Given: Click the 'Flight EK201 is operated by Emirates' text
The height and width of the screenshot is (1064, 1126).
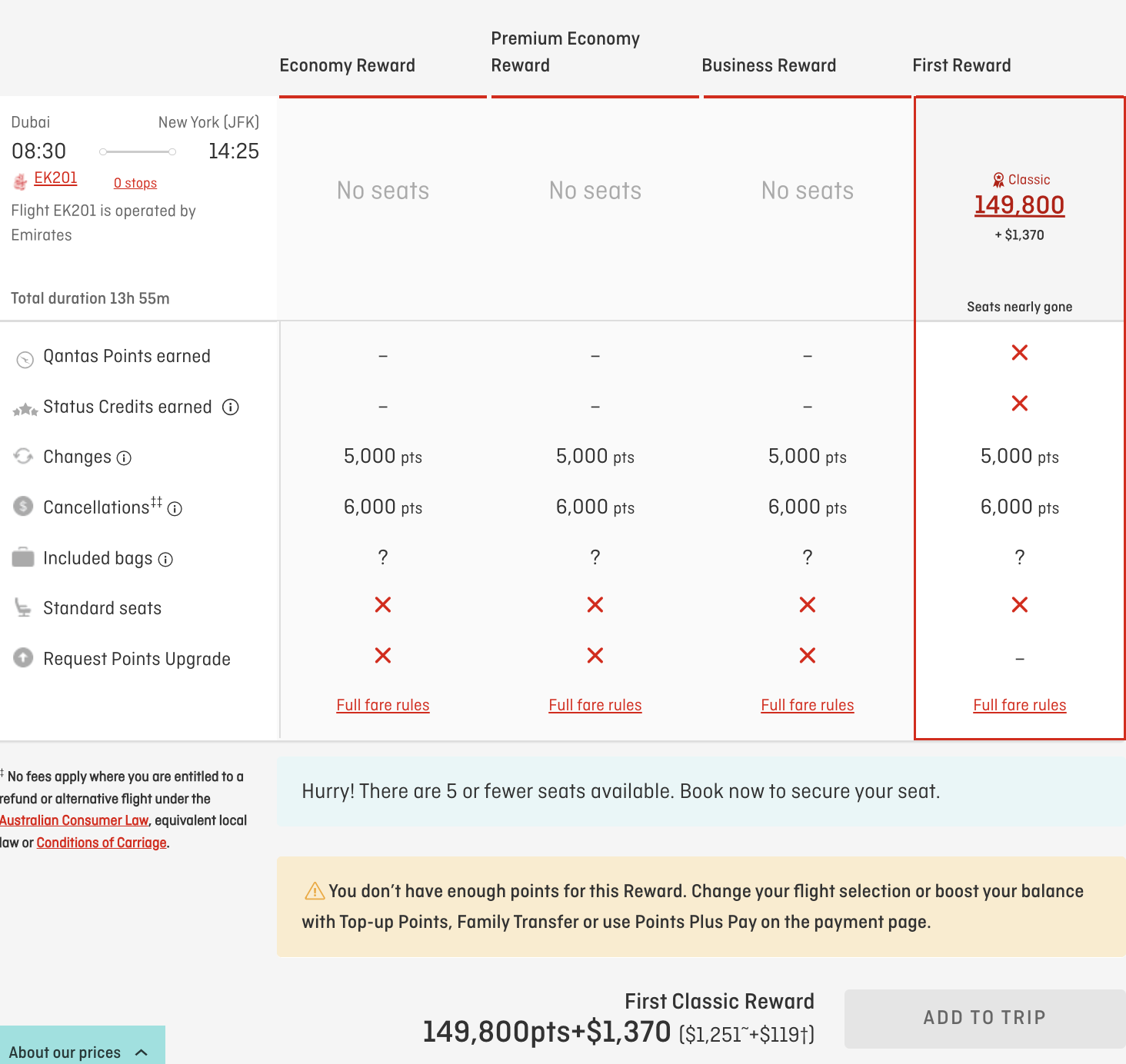Looking at the screenshot, I should tap(103, 223).
